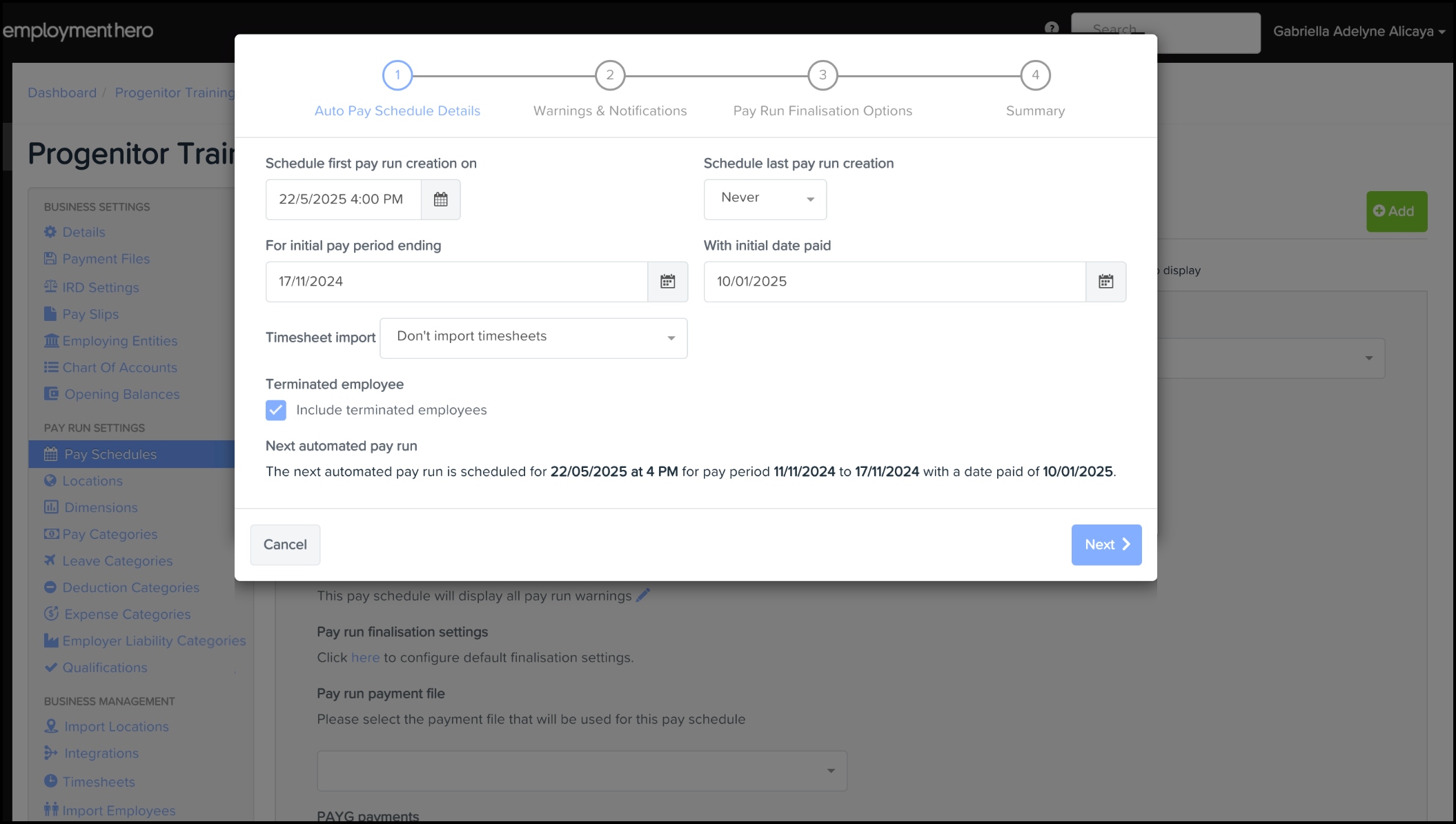The height and width of the screenshot is (824, 1456).
Task: Click the Pay Schedules calendar icon
Action: (50, 454)
